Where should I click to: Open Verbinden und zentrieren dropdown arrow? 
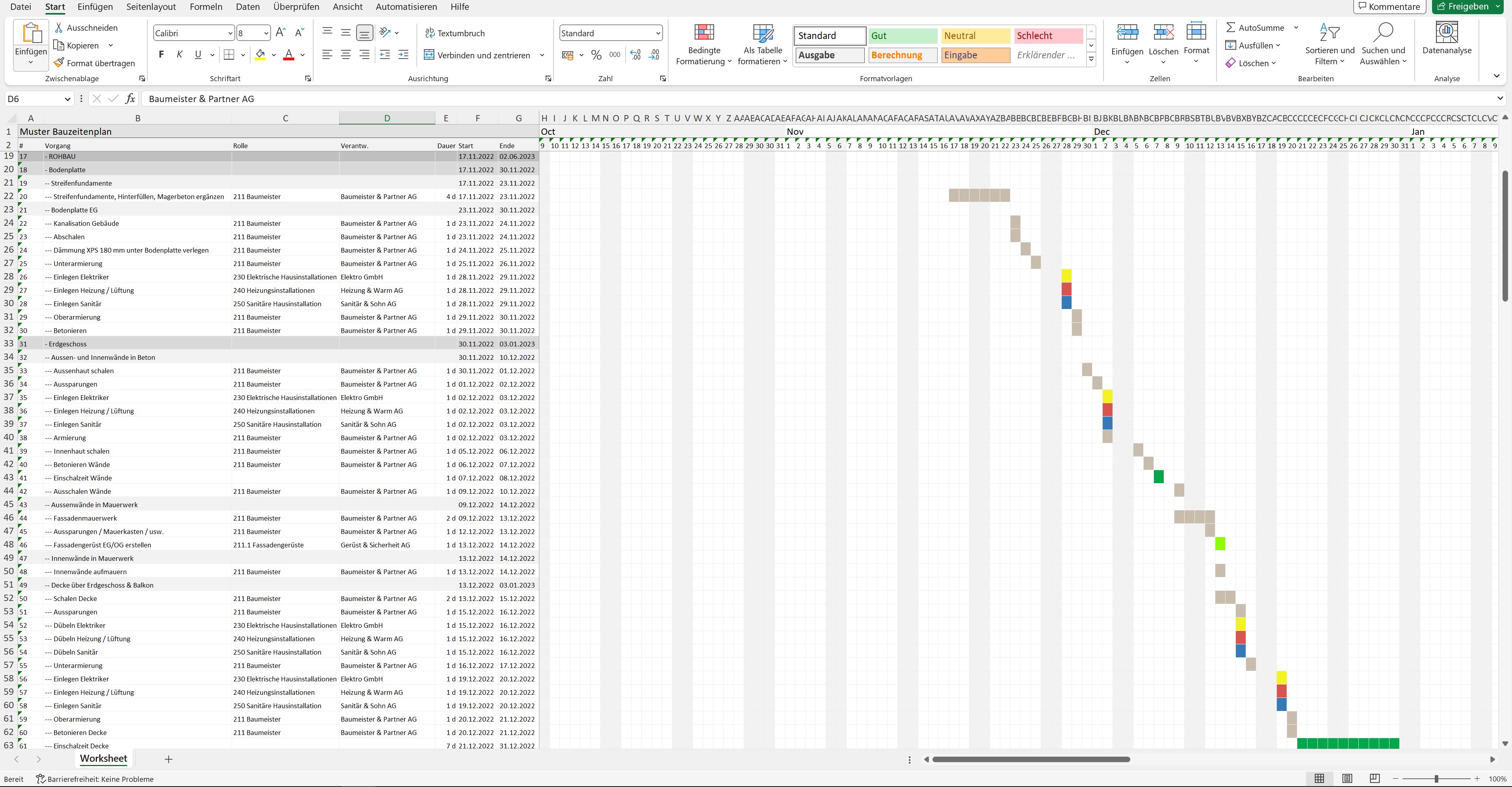(542, 55)
